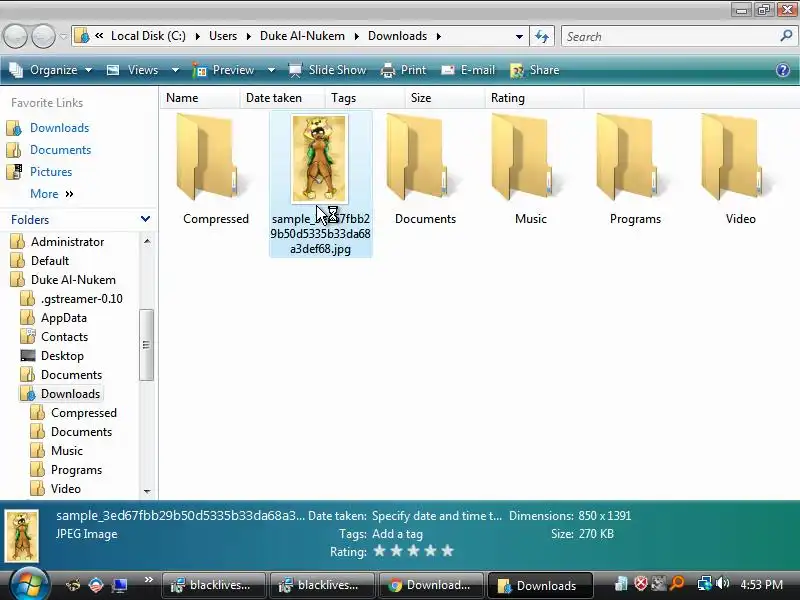Expand the Preview dropdown arrow
Viewport: 800px width, 600px height.
[271, 70]
